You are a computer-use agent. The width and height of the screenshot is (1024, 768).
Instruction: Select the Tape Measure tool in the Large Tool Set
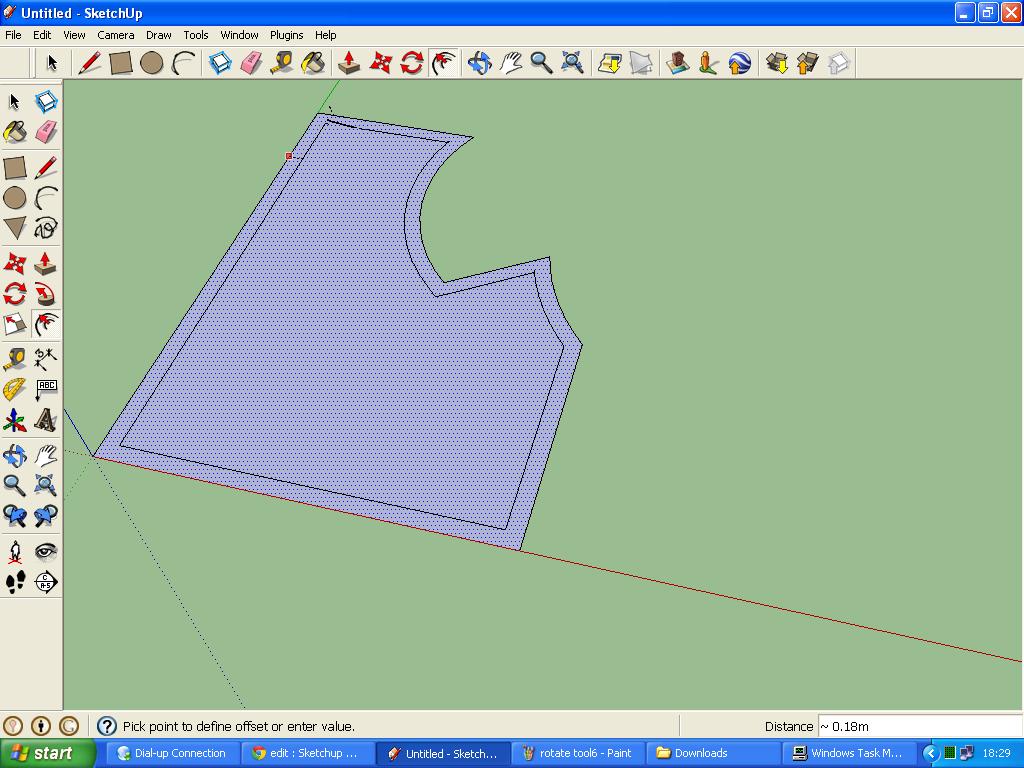pyautogui.click(x=15, y=359)
